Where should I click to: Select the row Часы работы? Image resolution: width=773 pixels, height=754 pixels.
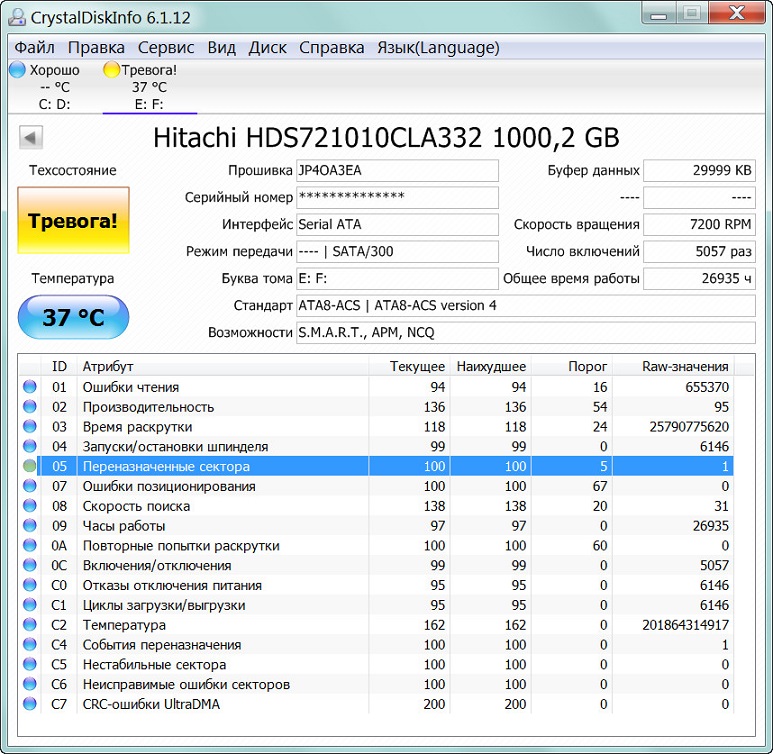376,525
